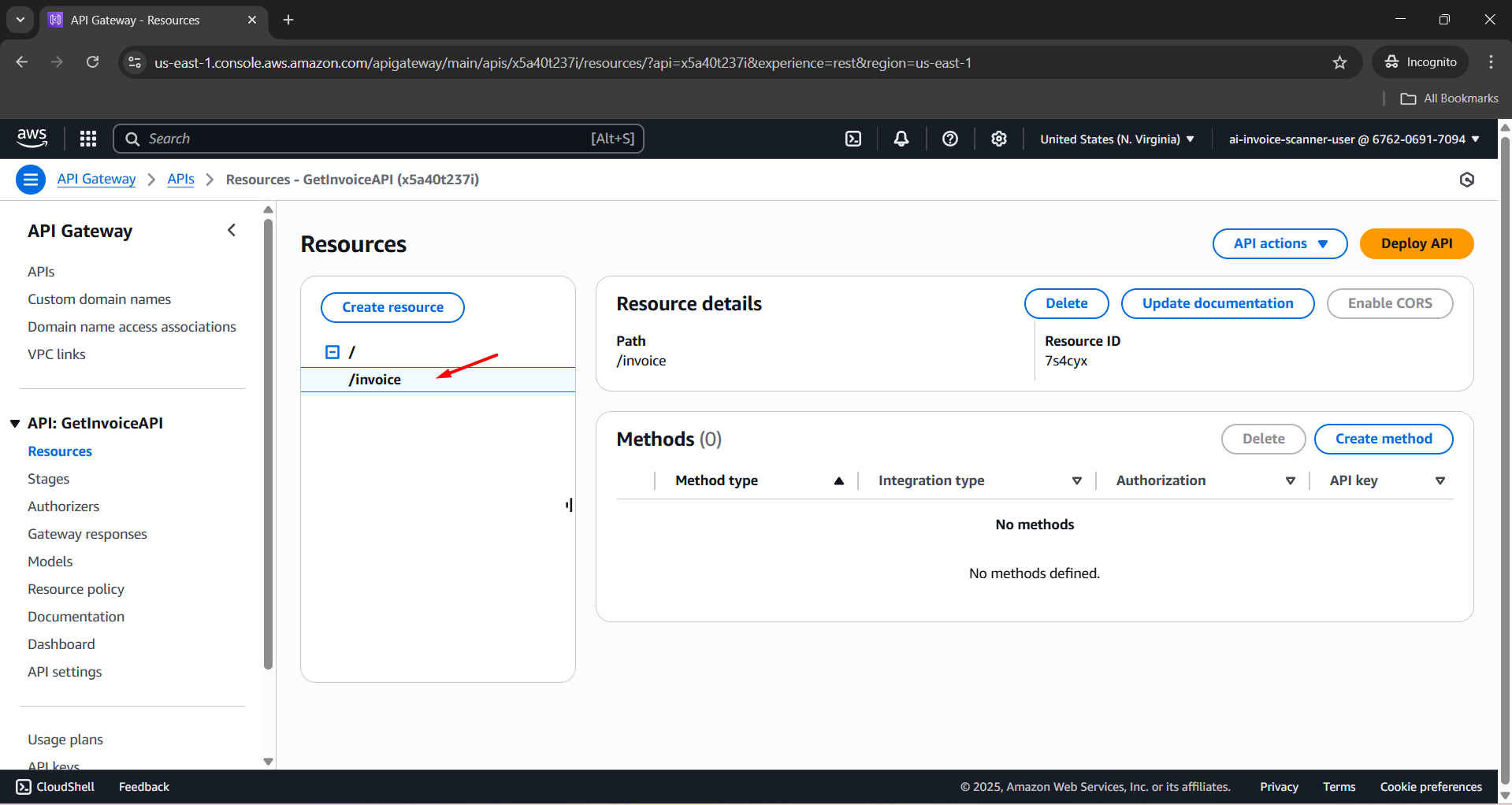This screenshot has width=1512, height=805.
Task: Open the help question mark menu
Action: pos(950,139)
